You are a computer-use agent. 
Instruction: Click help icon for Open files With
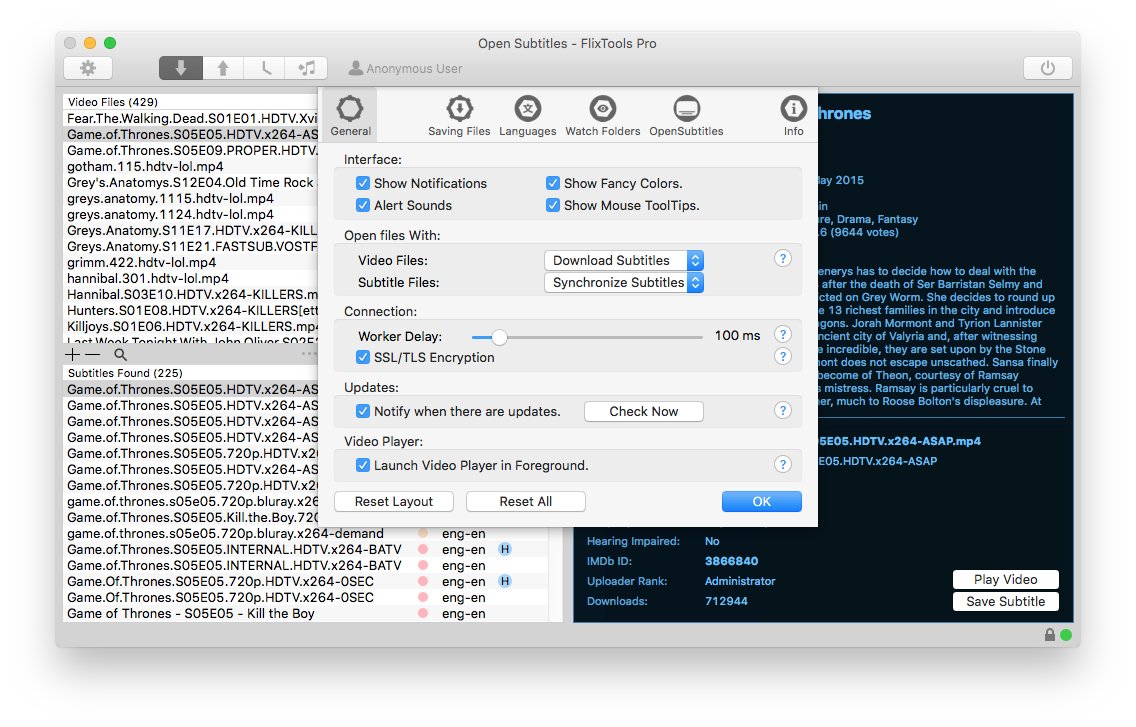(x=782, y=259)
